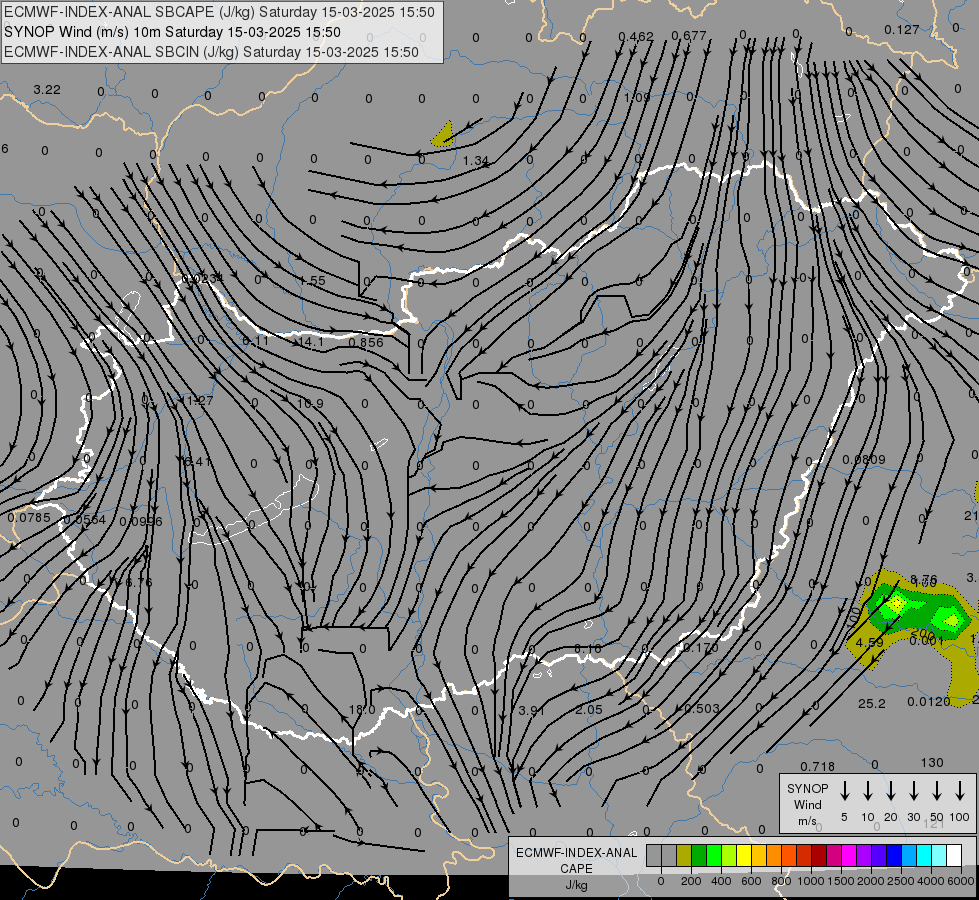Click the grid value 1.09
Screen dimensions: 979x900
(x=637, y=97)
